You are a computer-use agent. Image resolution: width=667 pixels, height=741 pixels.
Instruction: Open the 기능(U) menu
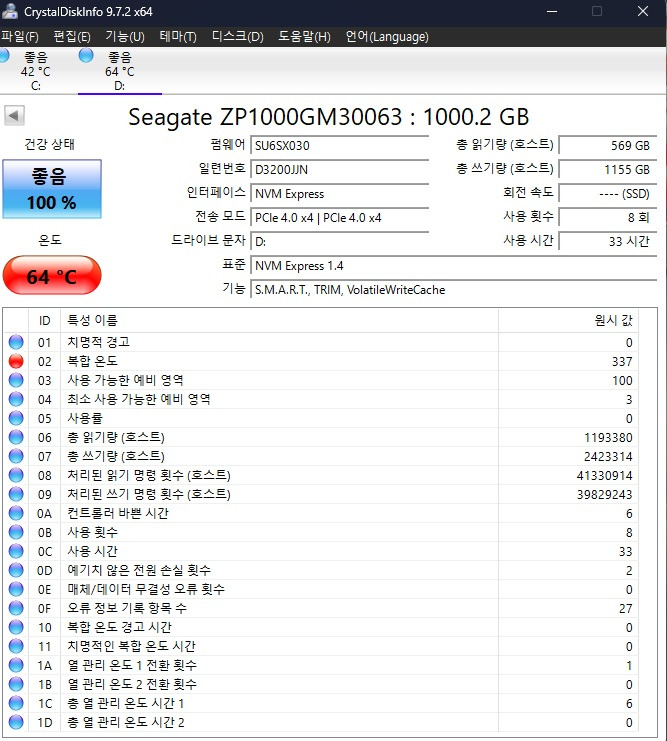pyautogui.click(x=125, y=36)
